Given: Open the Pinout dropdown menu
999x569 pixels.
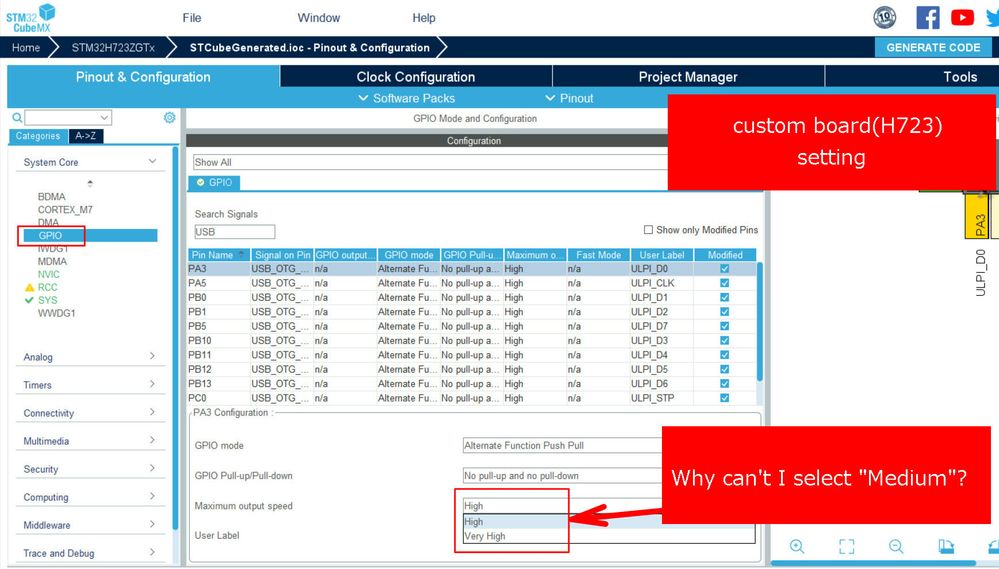Looking at the screenshot, I should pyautogui.click(x=569, y=98).
